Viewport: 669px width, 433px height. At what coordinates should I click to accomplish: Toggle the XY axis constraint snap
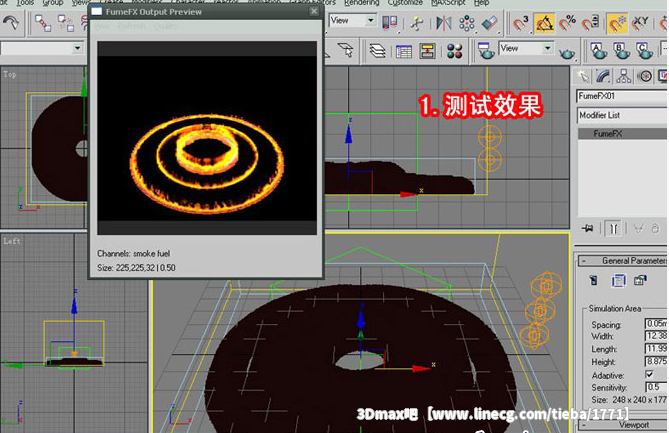point(640,23)
